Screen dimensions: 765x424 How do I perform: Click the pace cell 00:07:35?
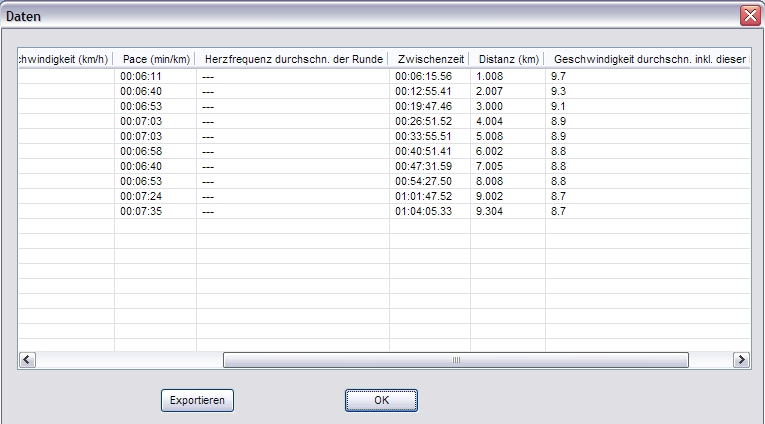[x=139, y=212]
